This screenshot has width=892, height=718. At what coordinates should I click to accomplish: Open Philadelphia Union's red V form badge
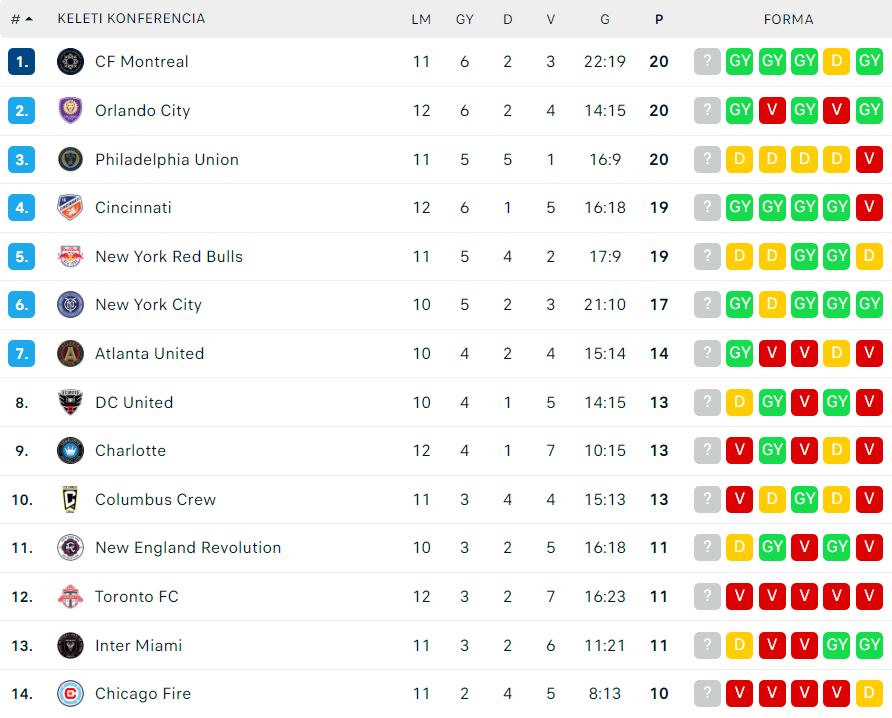pyautogui.click(x=869, y=159)
